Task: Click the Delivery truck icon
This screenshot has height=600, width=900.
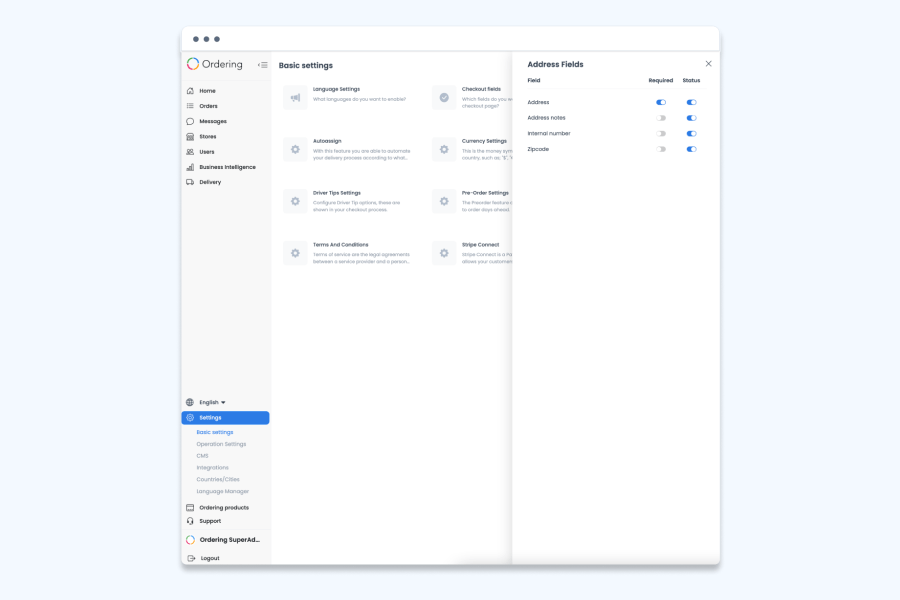Action: pyautogui.click(x=190, y=181)
